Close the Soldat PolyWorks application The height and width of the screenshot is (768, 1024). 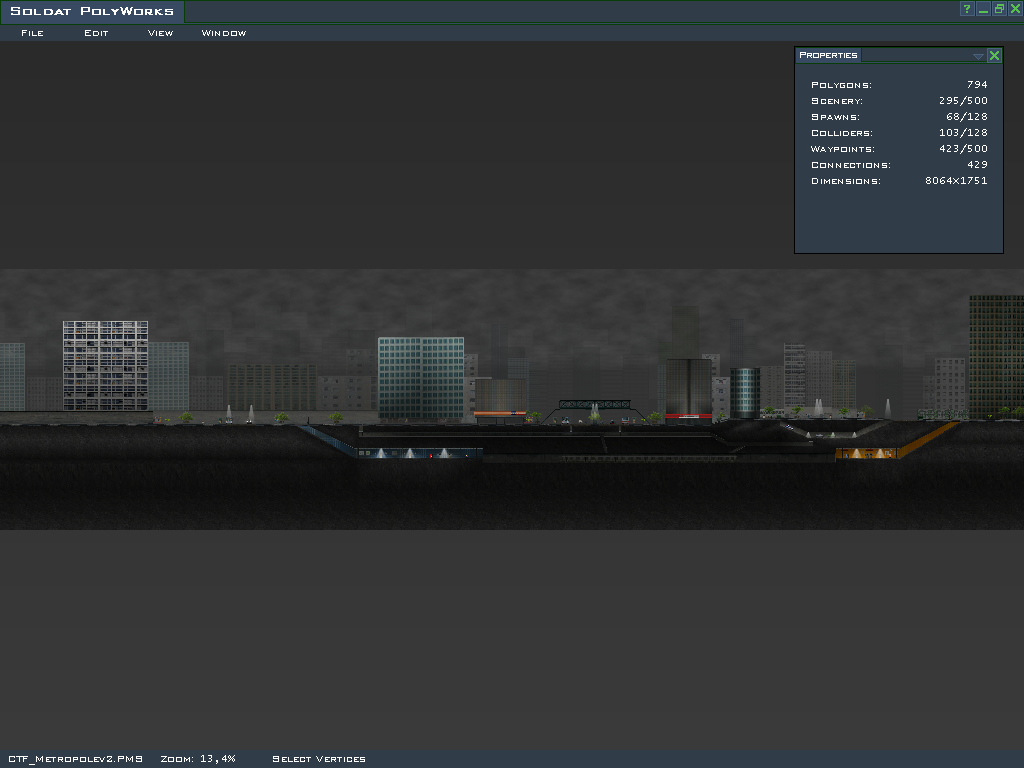coord(1015,9)
